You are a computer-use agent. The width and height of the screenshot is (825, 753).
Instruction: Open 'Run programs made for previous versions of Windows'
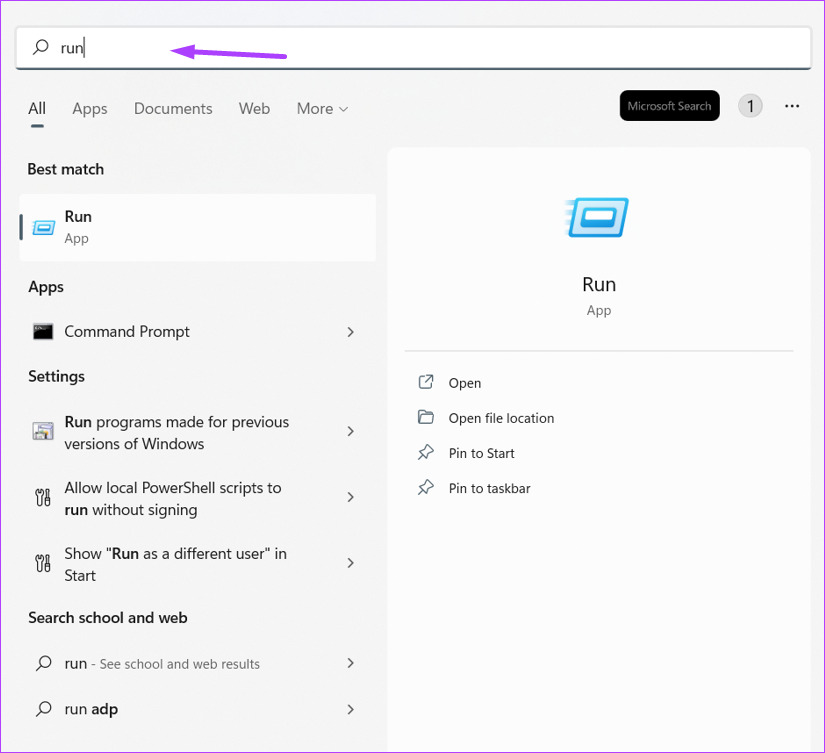(197, 433)
